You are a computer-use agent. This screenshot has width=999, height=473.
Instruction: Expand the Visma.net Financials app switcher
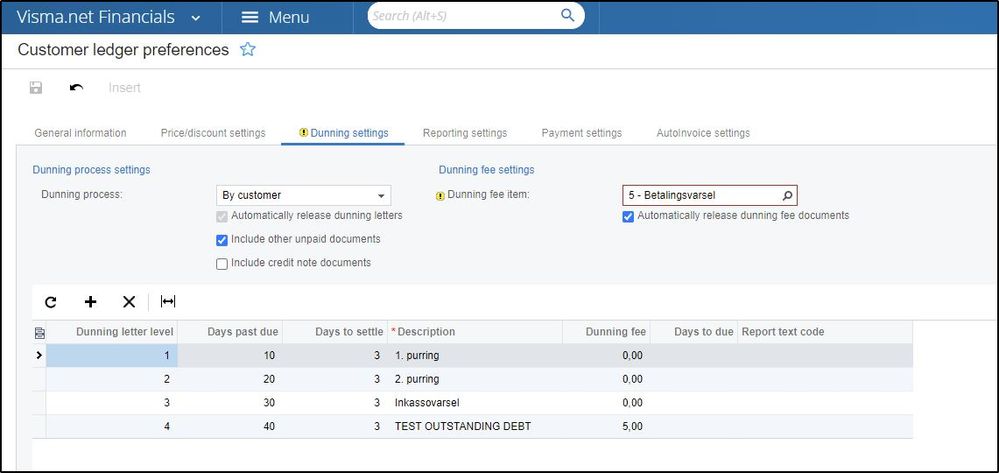tap(194, 18)
